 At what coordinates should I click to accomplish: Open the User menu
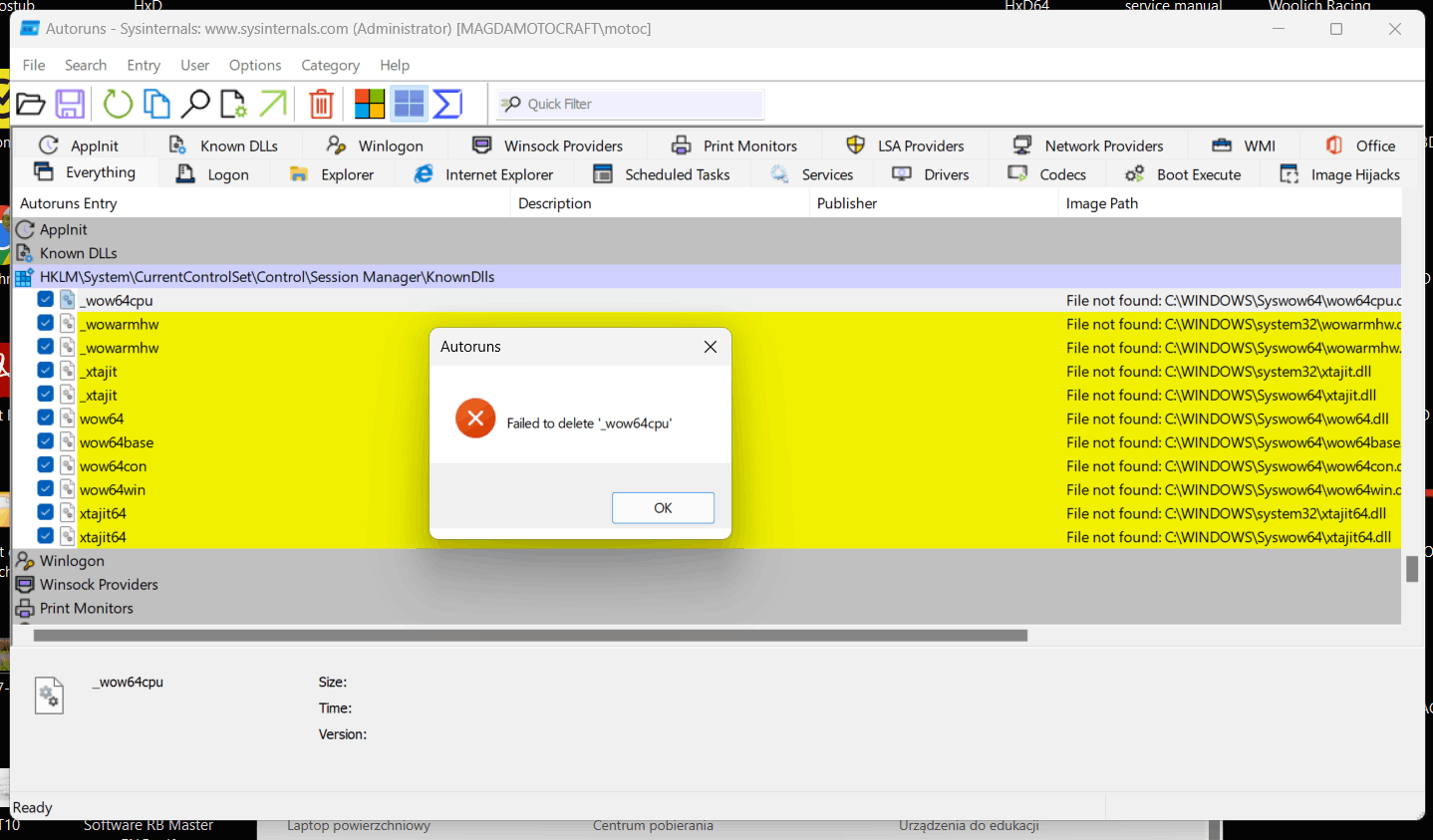click(x=194, y=65)
